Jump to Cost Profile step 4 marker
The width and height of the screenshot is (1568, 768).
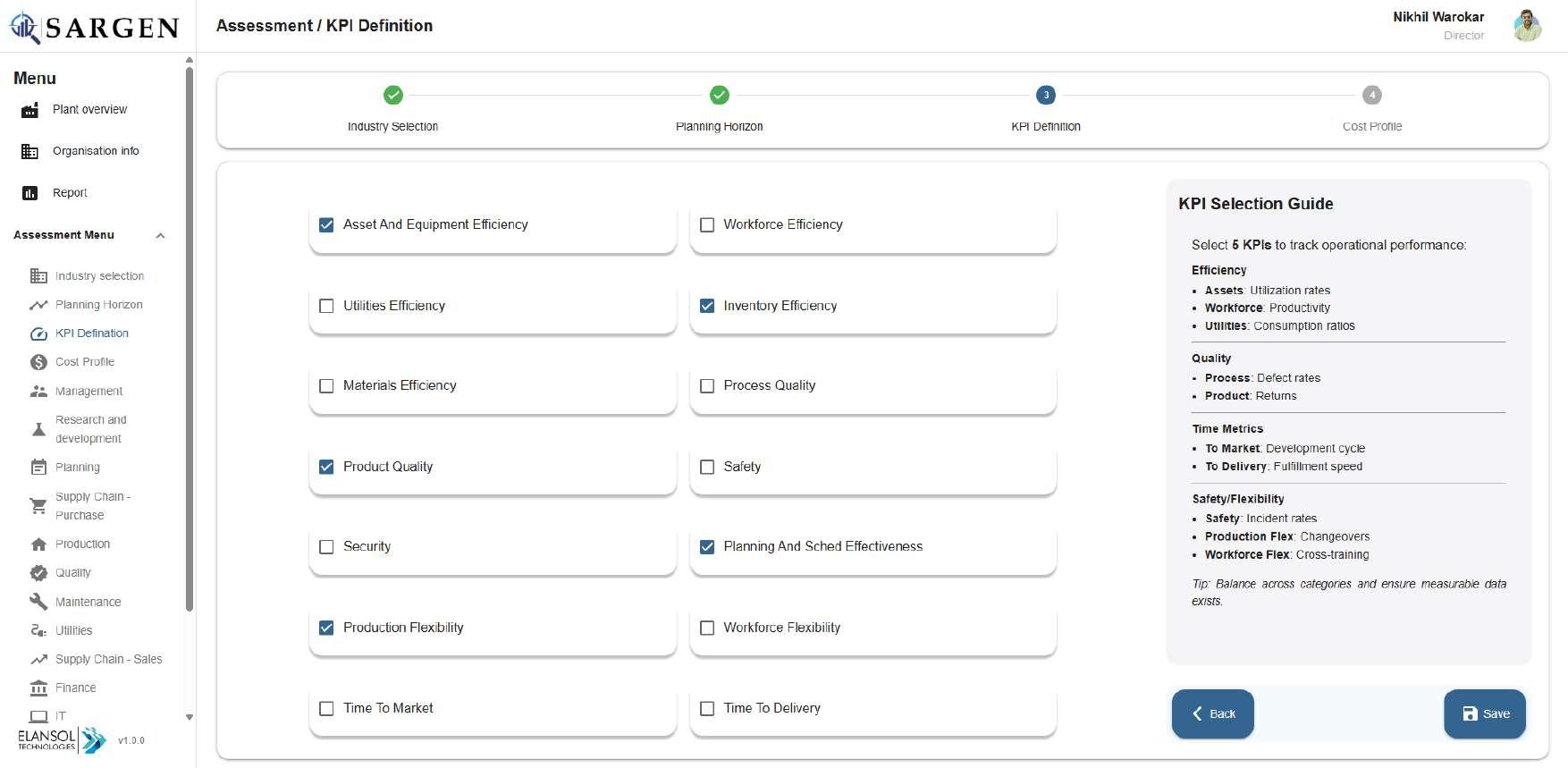(x=1371, y=95)
